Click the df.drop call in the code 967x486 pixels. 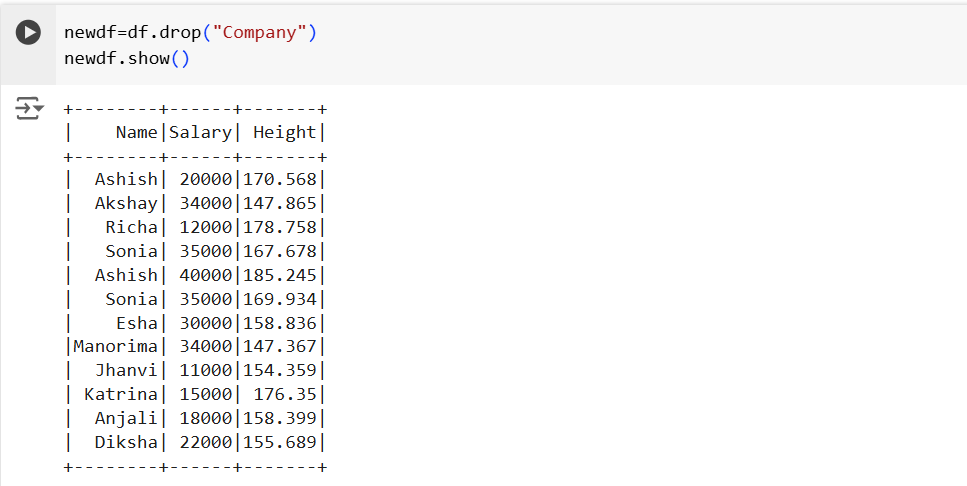(164, 32)
